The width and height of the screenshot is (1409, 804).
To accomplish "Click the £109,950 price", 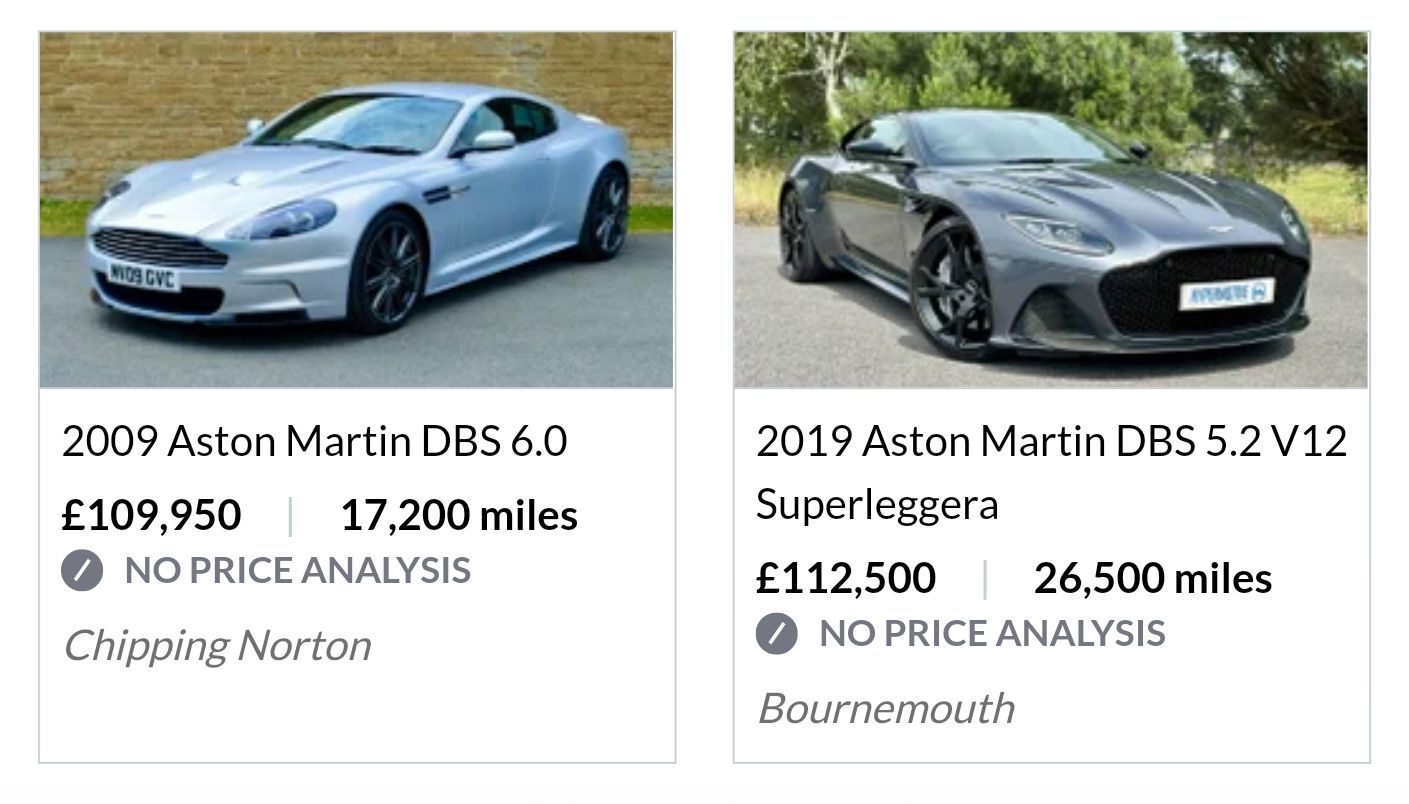I will (x=151, y=516).
